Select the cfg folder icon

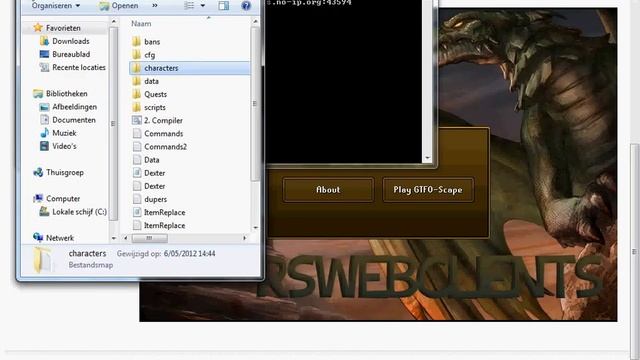pos(137,54)
